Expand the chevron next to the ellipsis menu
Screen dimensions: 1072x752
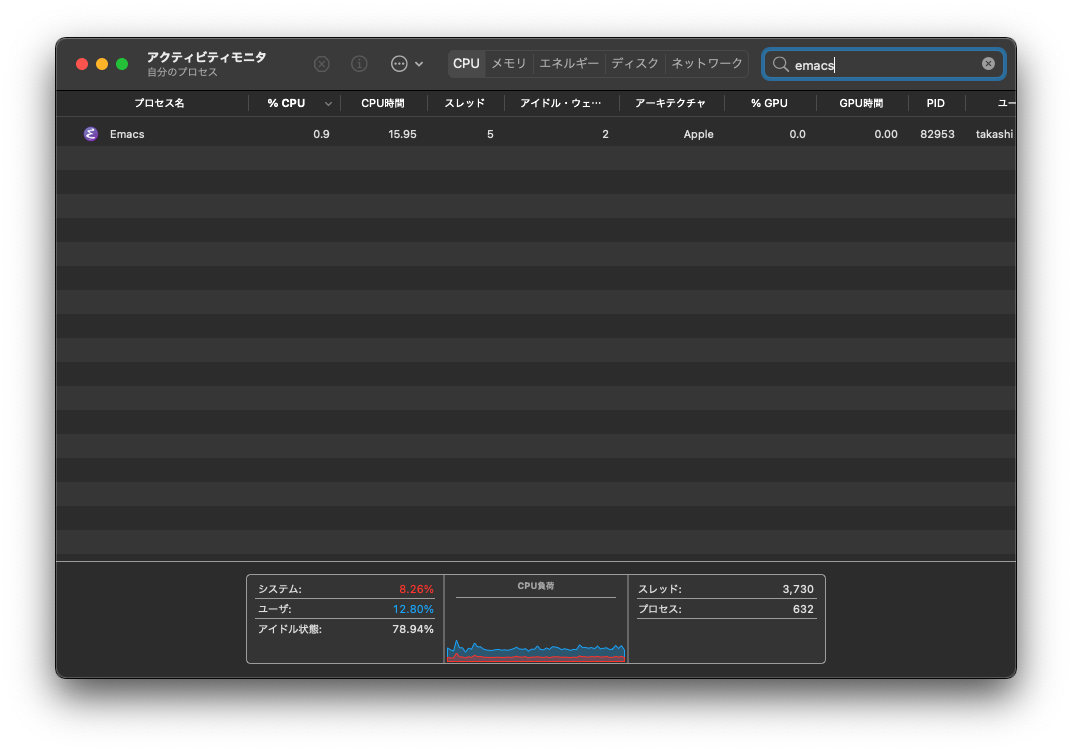pyautogui.click(x=419, y=63)
